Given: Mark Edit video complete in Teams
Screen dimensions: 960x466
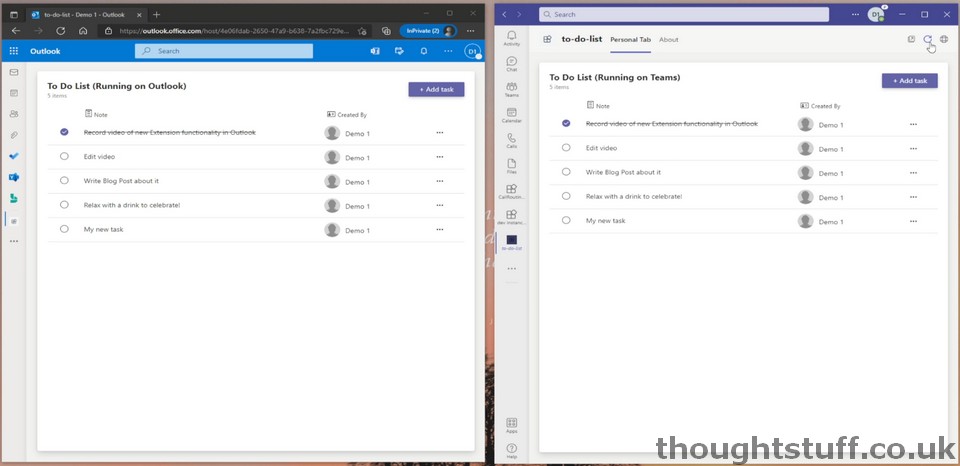Looking at the screenshot, I should (566, 148).
